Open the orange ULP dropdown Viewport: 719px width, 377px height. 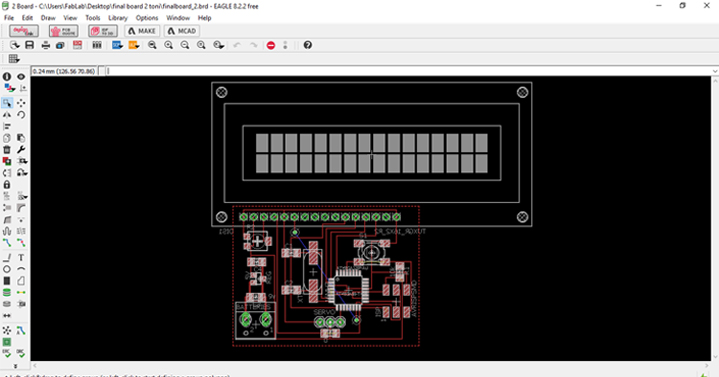[x=134, y=45]
